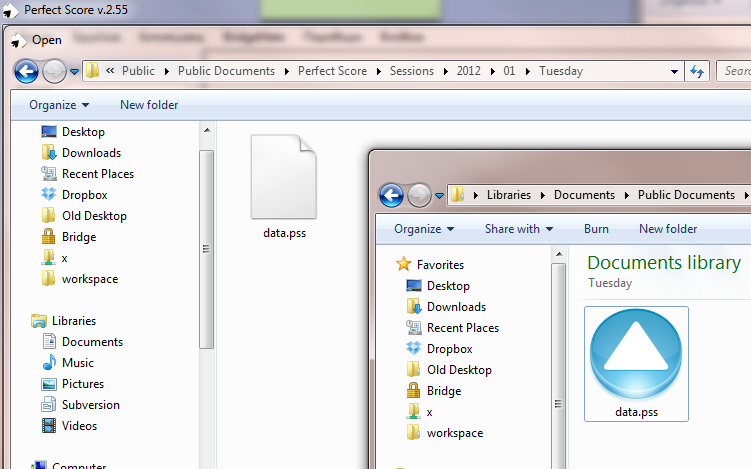Select Old Desktop in Open dialog sidebar
751x469 pixels.
tap(84, 216)
